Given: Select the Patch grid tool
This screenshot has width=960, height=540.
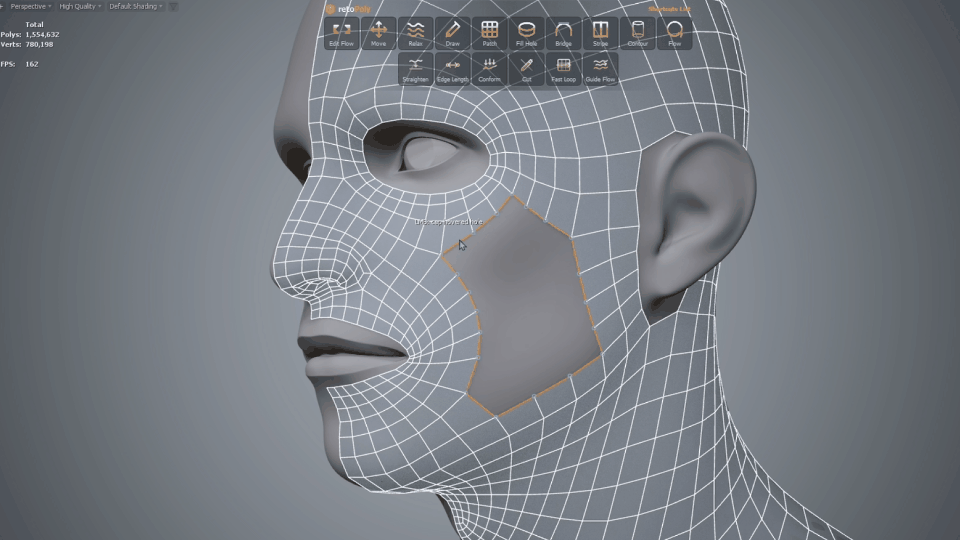Looking at the screenshot, I should [x=489, y=33].
